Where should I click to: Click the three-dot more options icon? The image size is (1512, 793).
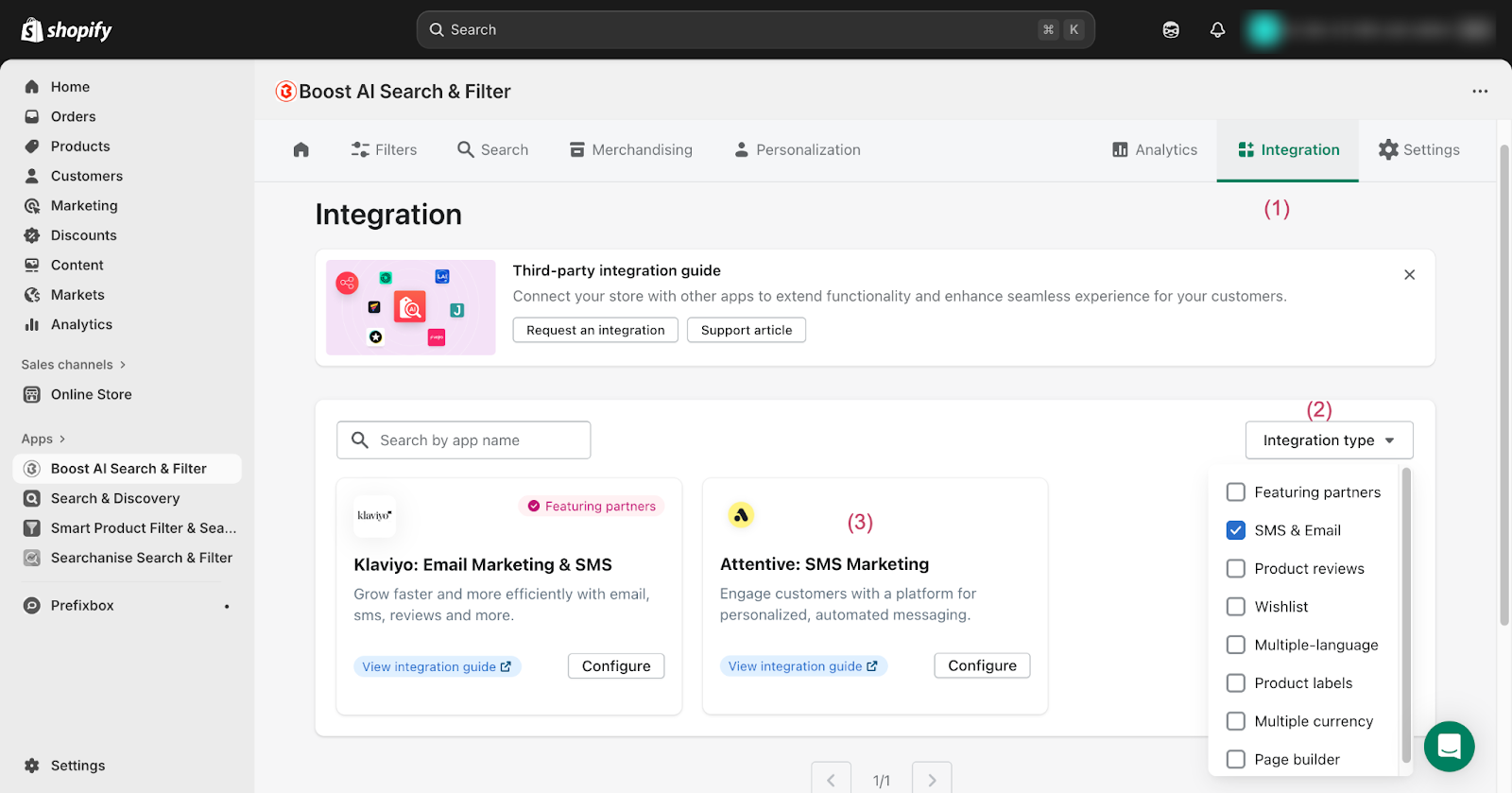[1480, 92]
